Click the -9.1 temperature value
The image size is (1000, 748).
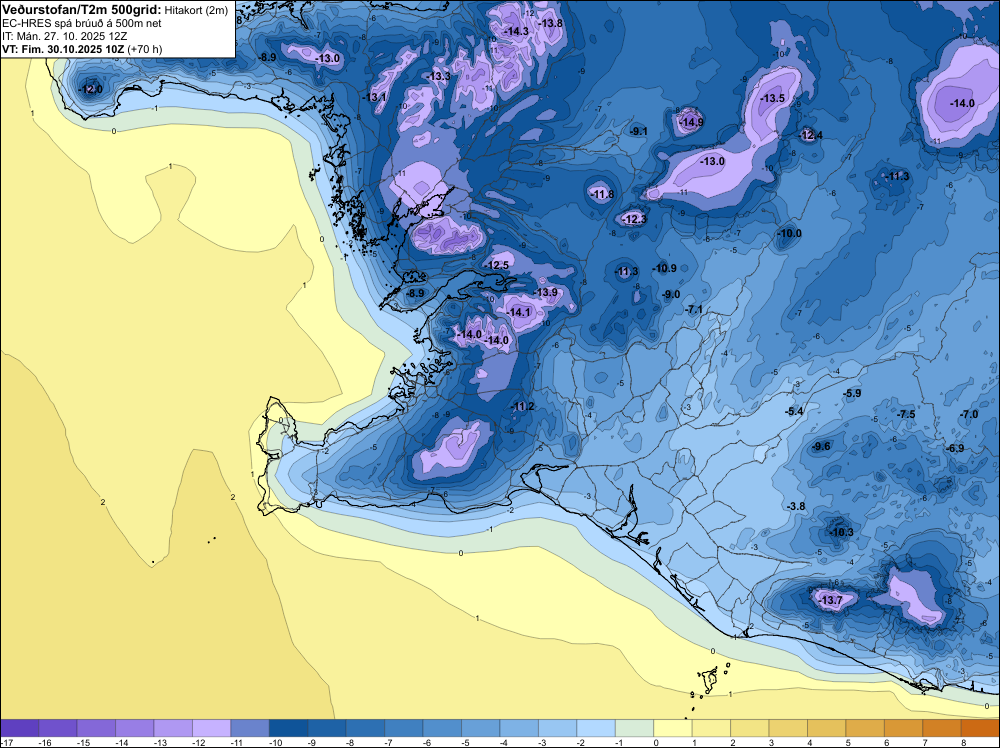pos(638,131)
